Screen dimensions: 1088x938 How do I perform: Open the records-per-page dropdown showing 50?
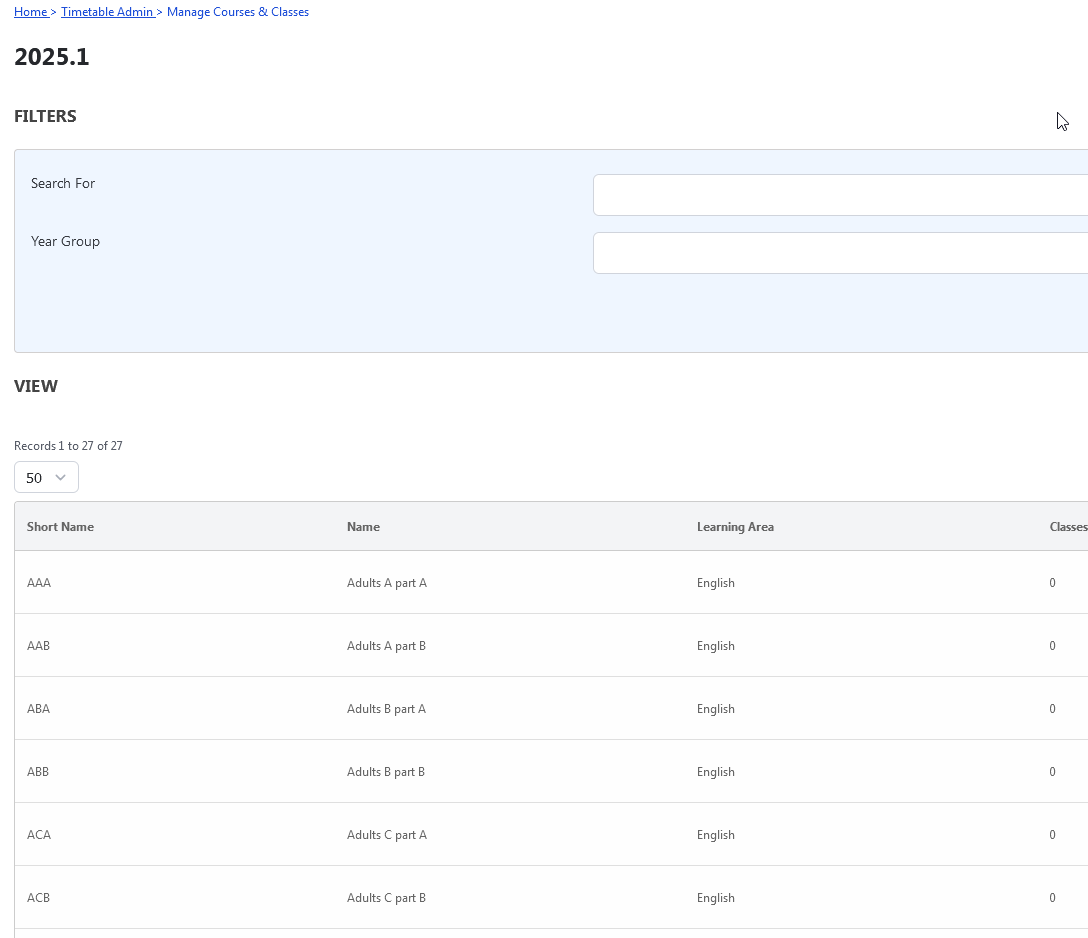[46, 477]
